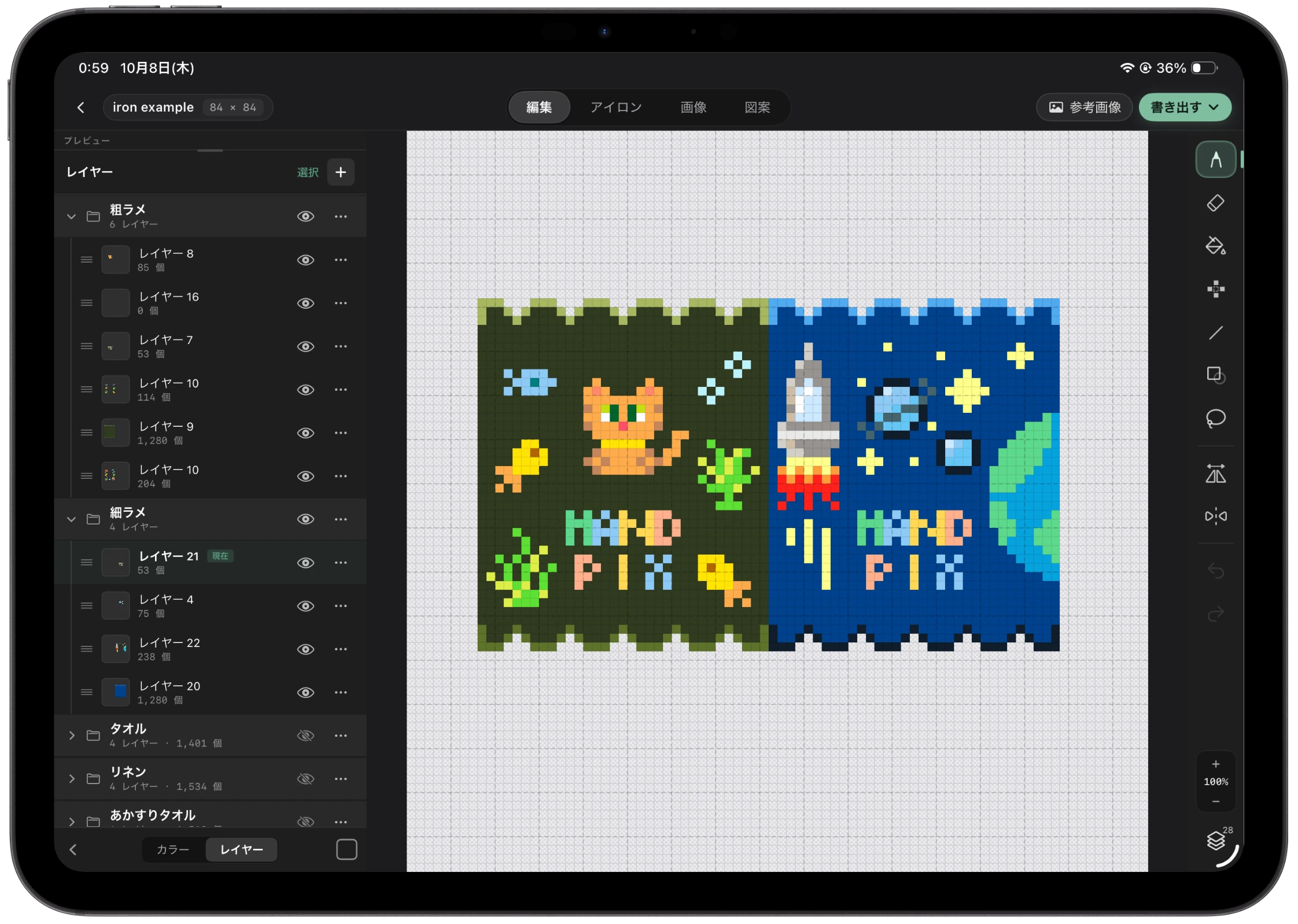The width and height of the screenshot is (1298, 924).
Task: Switch to the アイロン tab
Action: click(616, 108)
